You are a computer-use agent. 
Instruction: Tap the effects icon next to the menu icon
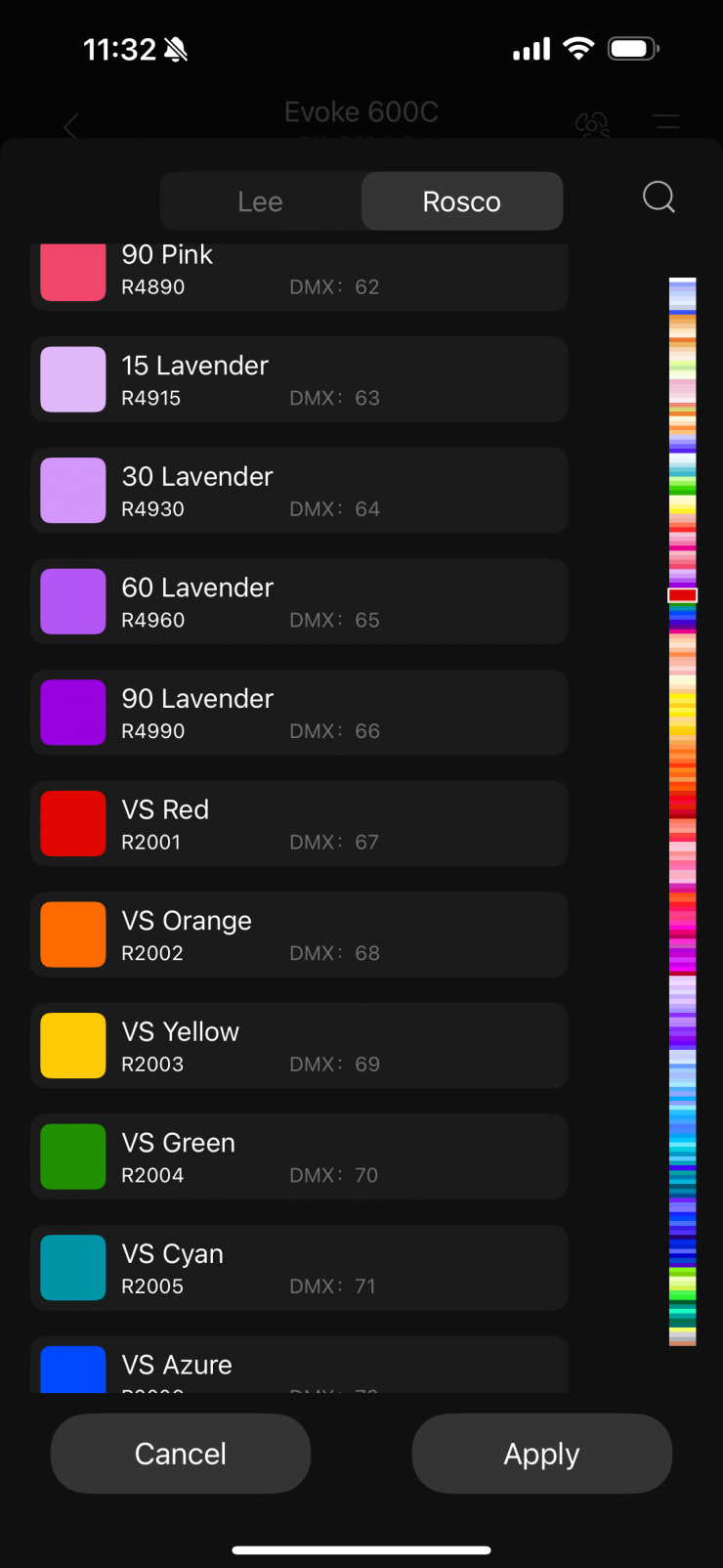(x=592, y=124)
